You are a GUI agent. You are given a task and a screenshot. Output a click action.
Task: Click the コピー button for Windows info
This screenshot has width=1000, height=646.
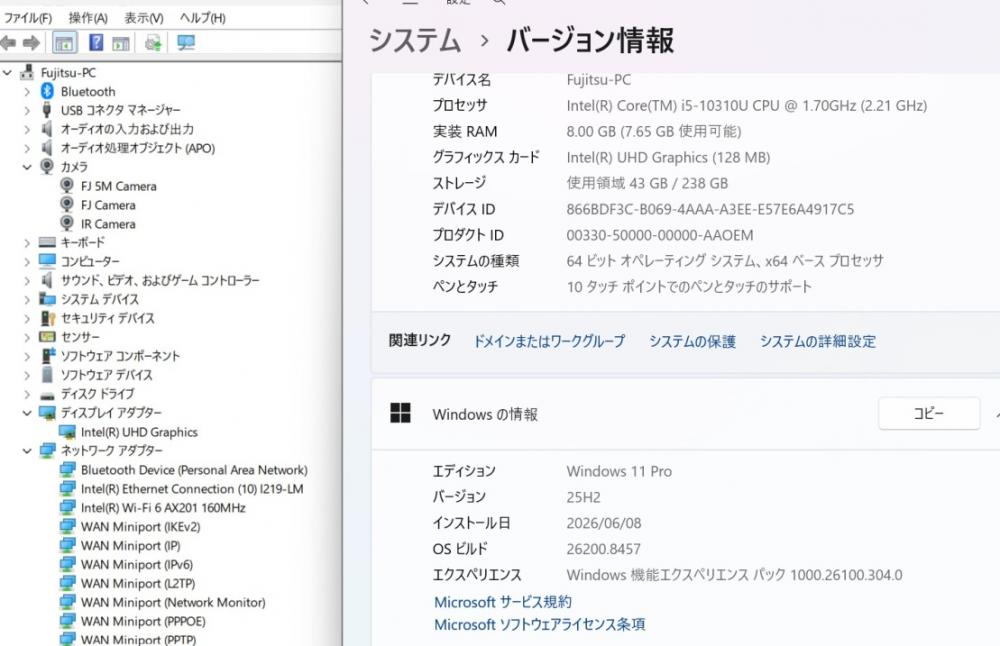click(x=929, y=413)
